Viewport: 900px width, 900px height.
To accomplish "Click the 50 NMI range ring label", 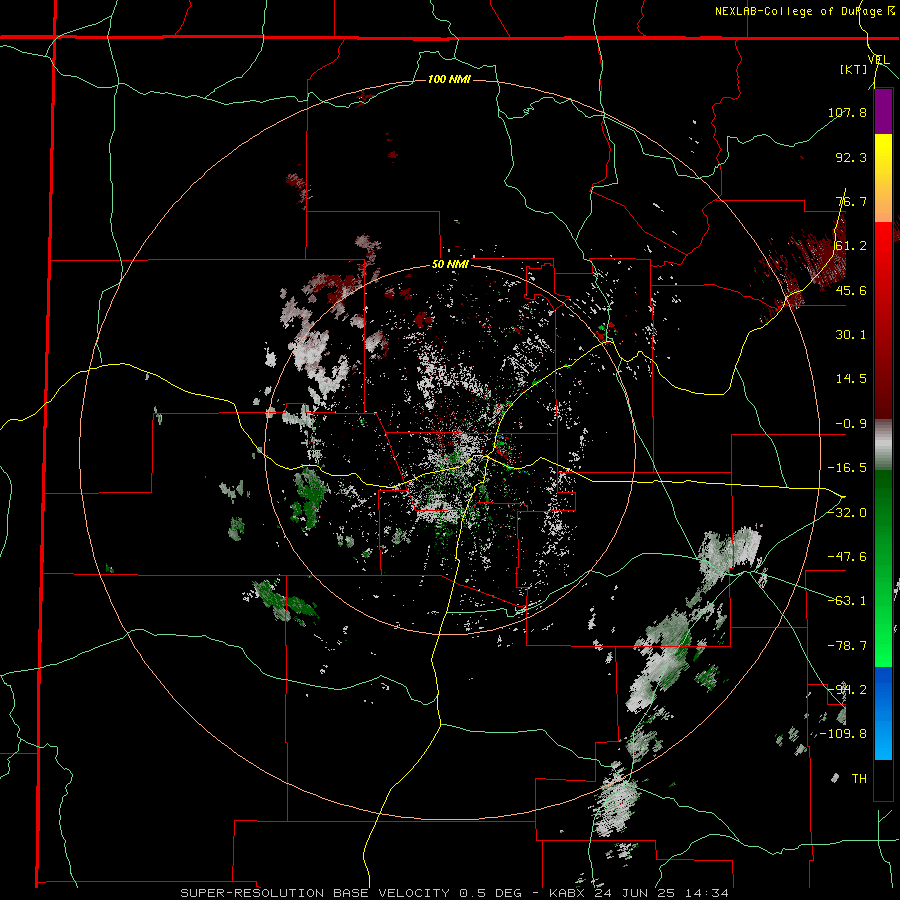I will 450,265.
